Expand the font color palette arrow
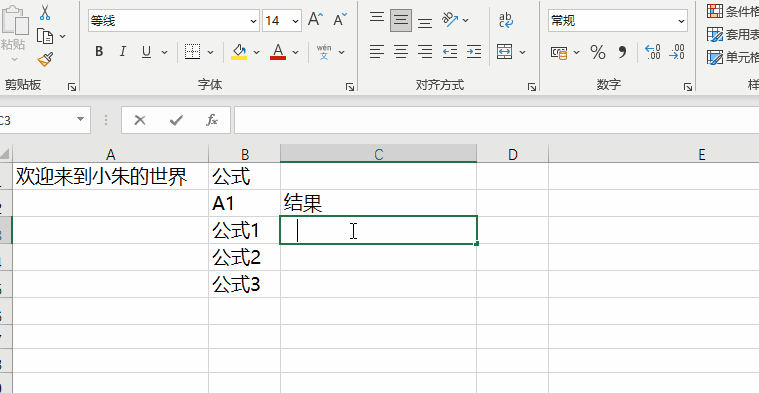Screen dimensions: 759x393 (x=295, y=52)
